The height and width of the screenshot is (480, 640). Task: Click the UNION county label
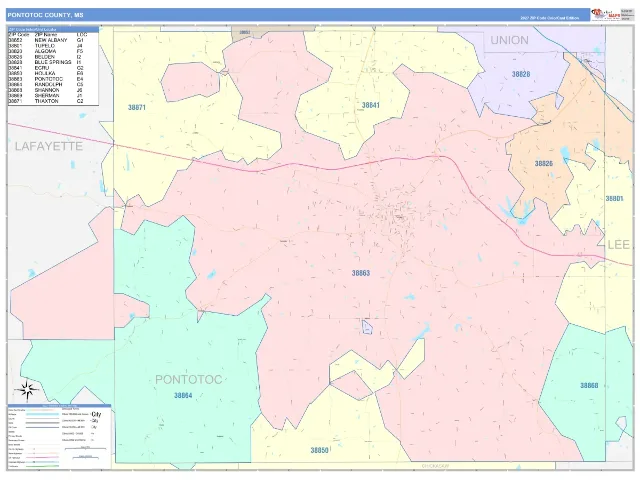pyautogui.click(x=509, y=40)
